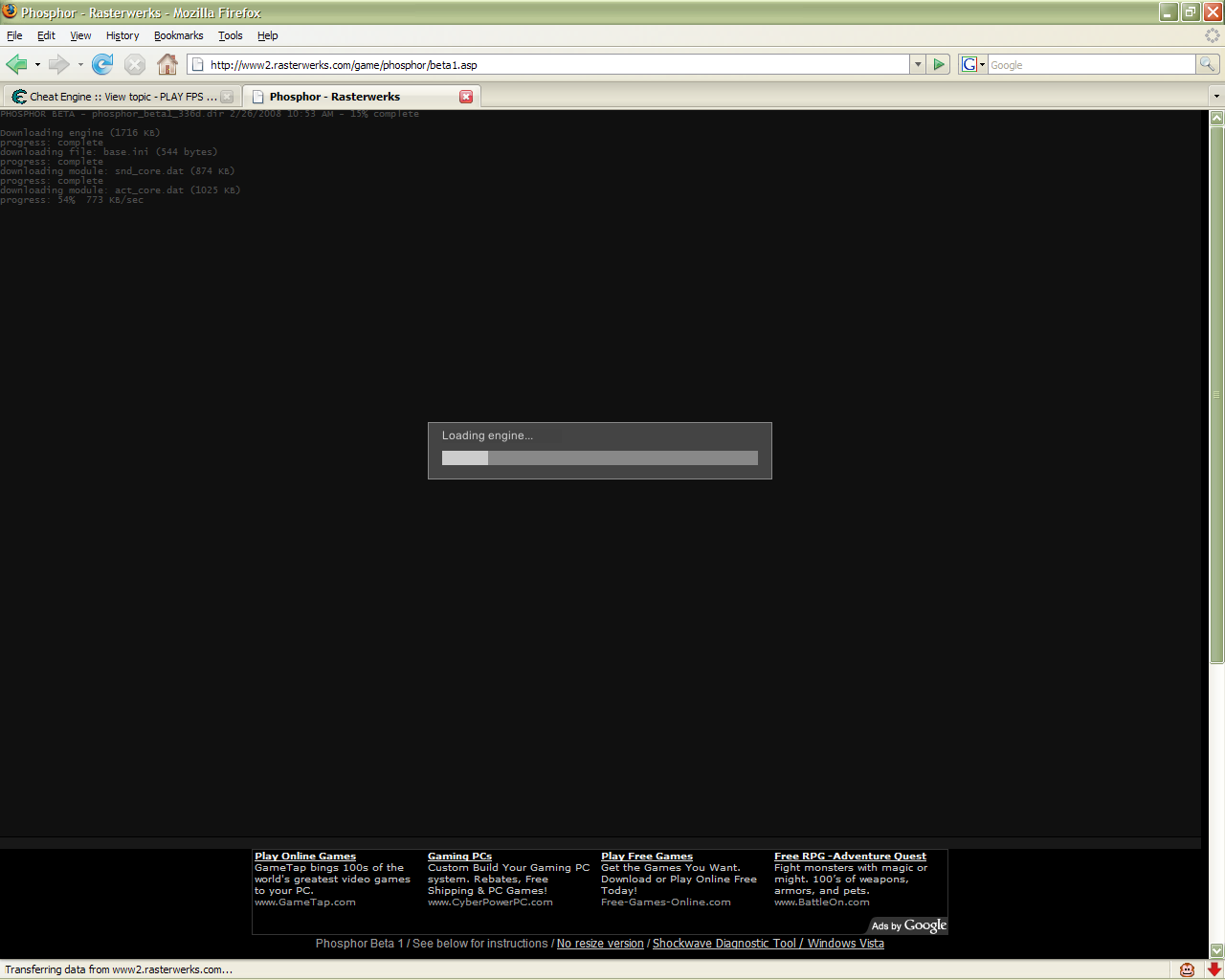Click the vertical scrollbar thumb
1225x980 pixels.
tap(1217, 394)
